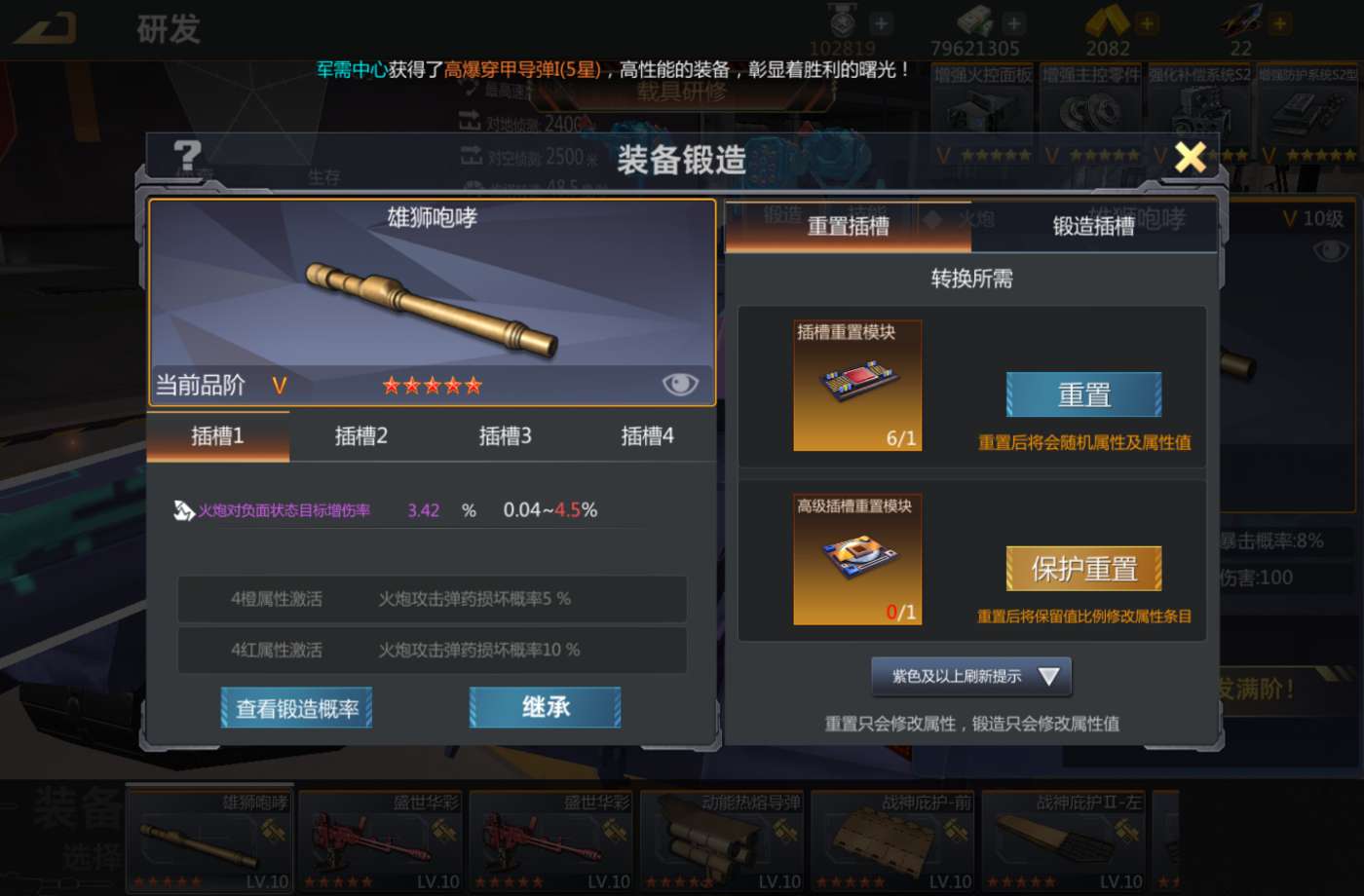Click the plus icon beside the 22 counter
This screenshot has width=1364, height=896.
[1280, 22]
